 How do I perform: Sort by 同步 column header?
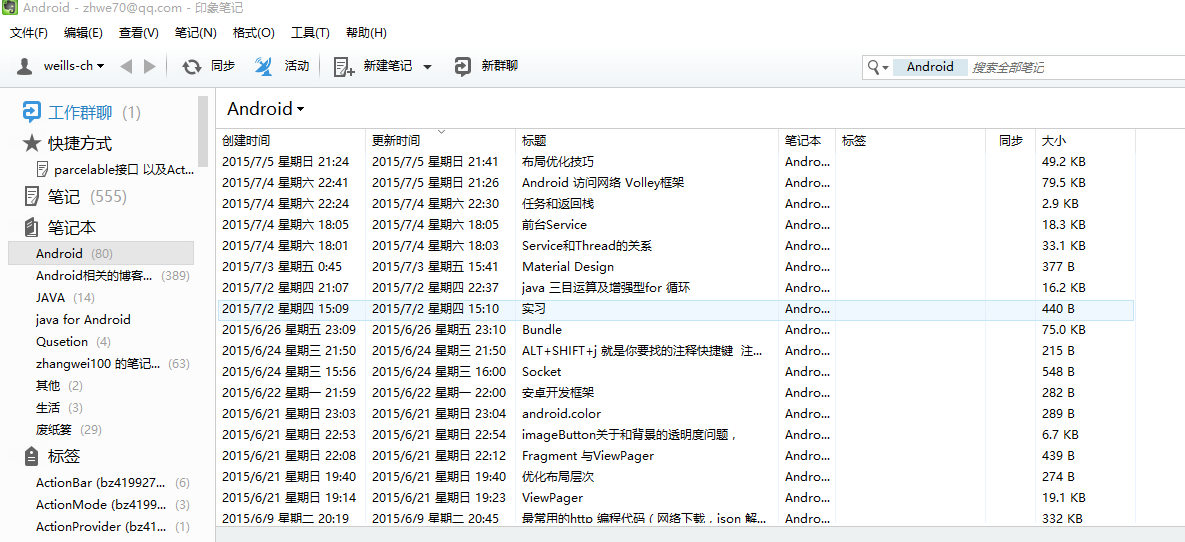coord(1010,141)
